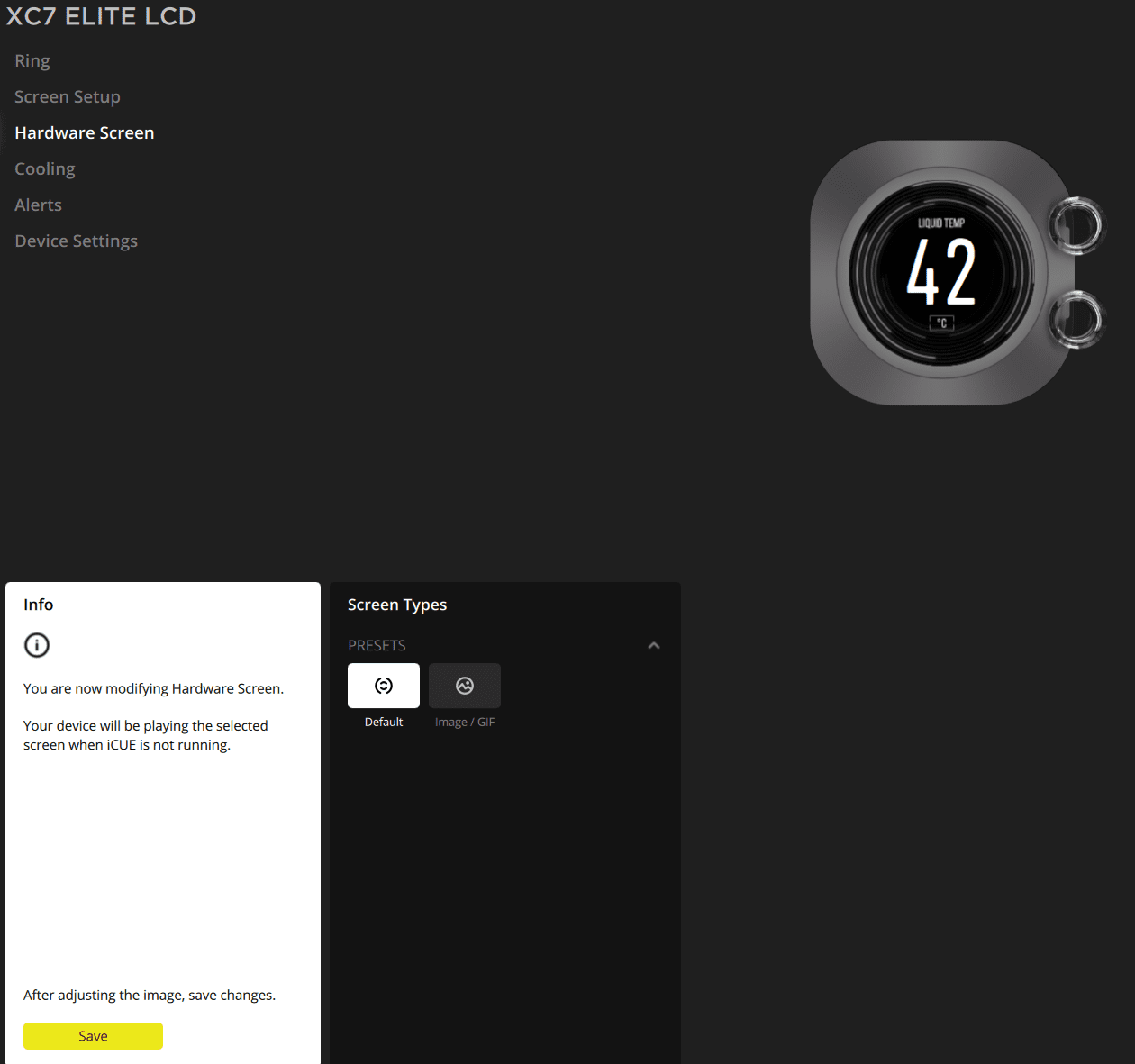Select the Default screen preset icon
1135x1064 pixels.
(384, 686)
